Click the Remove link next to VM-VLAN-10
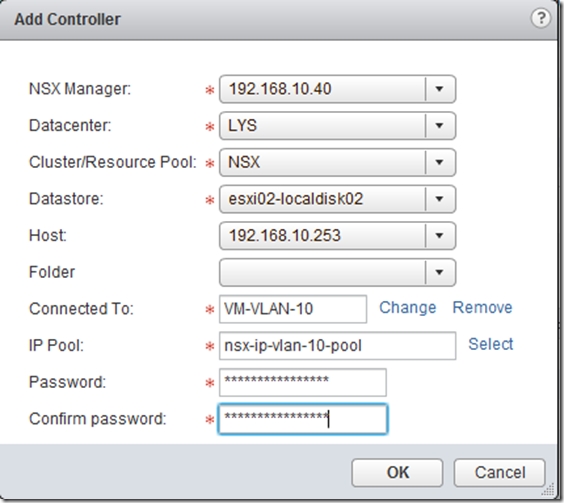Screen dimensions: 564x503 coord(482,308)
